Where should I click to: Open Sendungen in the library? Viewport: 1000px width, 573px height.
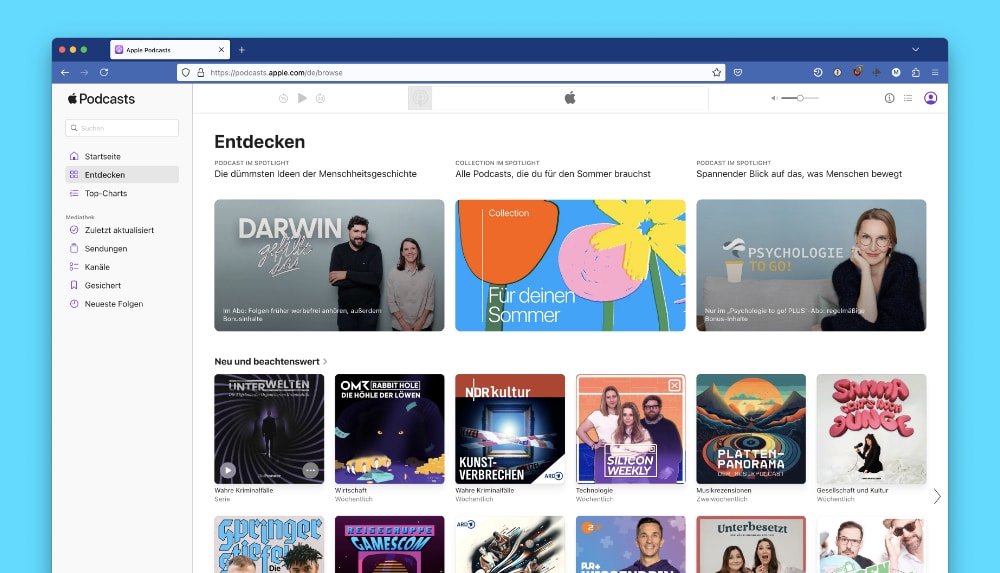click(122, 249)
